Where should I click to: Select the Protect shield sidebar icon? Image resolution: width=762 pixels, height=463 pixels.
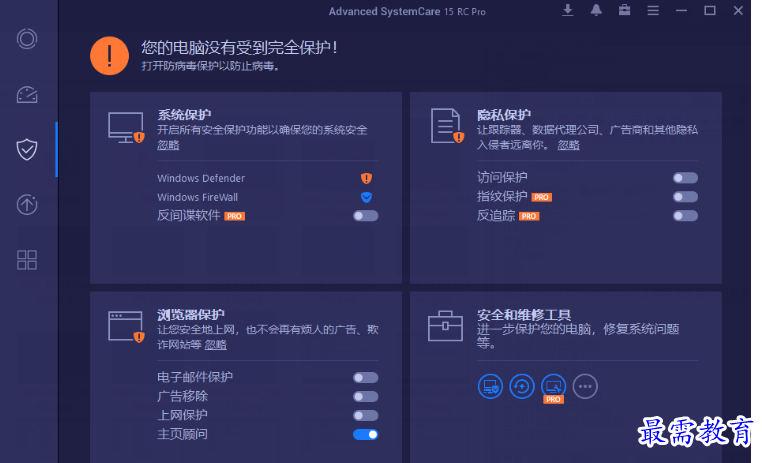pos(27,149)
